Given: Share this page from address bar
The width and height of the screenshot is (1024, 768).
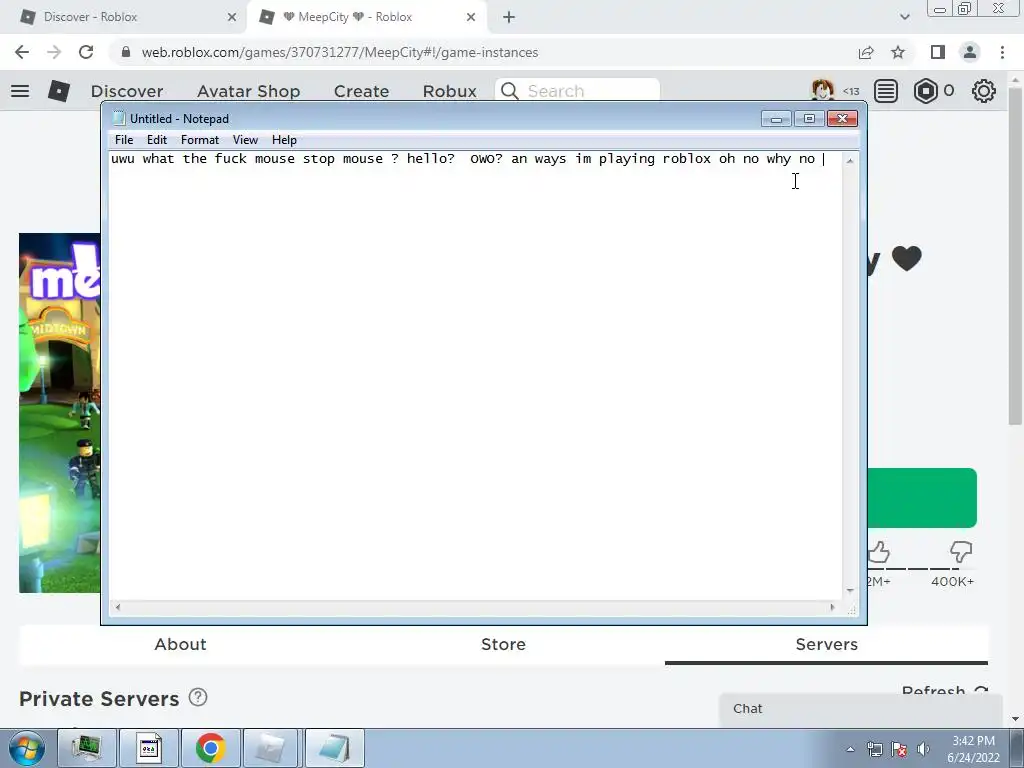Looking at the screenshot, I should [866, 52].
